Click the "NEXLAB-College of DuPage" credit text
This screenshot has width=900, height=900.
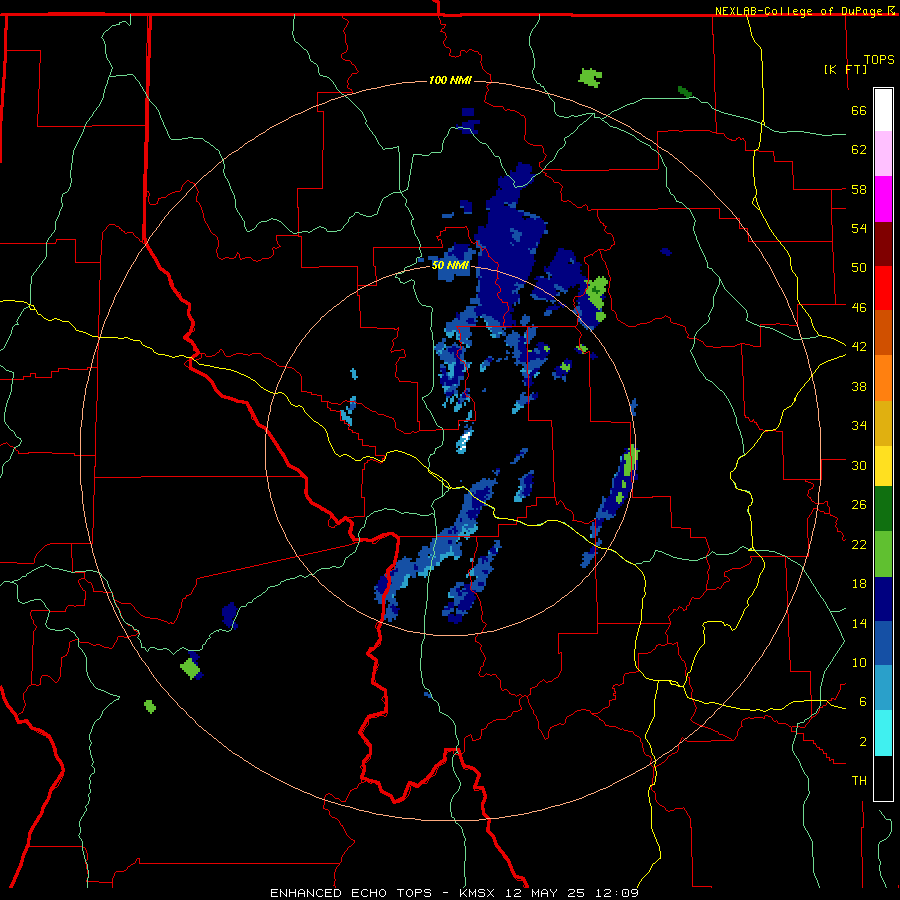point(800,11)
